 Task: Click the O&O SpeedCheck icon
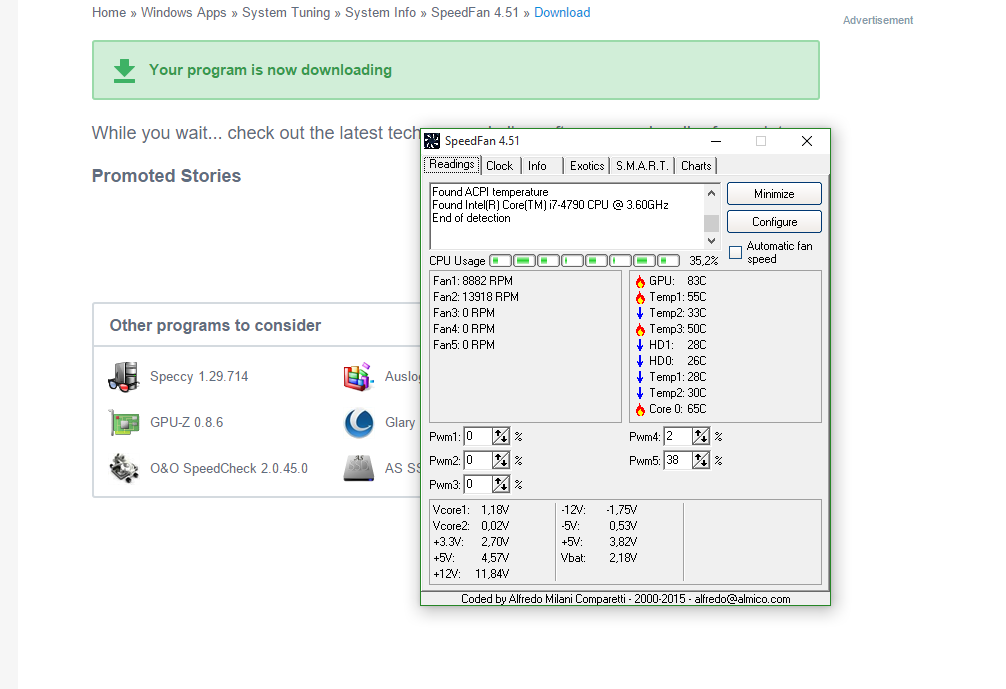[124, 468]
